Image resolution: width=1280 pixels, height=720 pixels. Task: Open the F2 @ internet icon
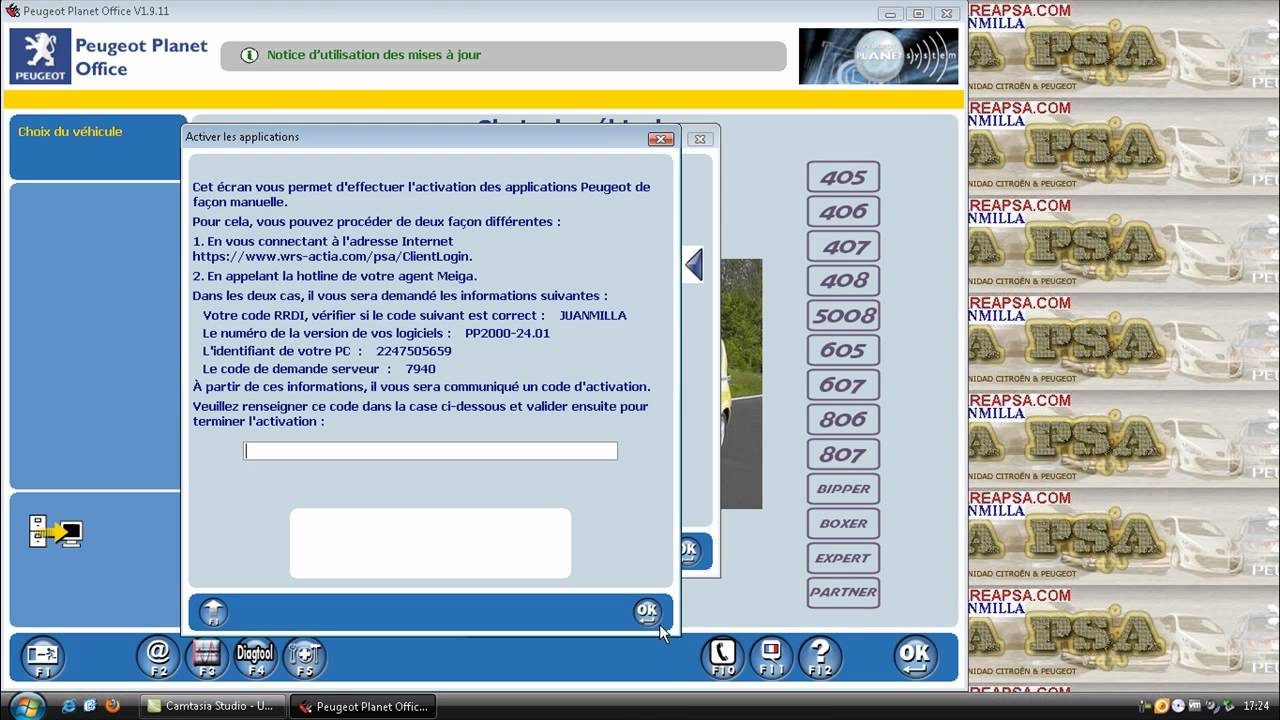coord(158,657)
